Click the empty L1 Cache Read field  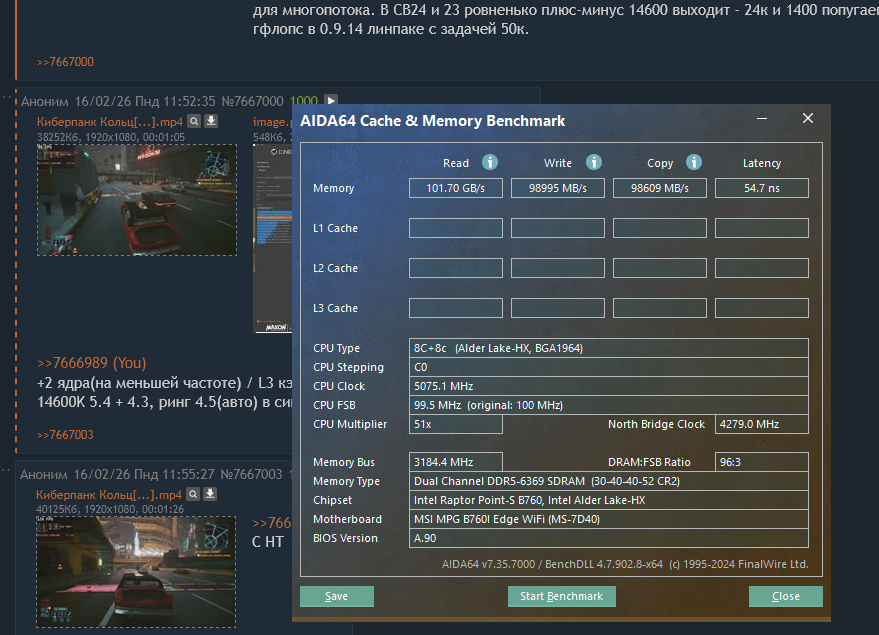coord(456,228)
